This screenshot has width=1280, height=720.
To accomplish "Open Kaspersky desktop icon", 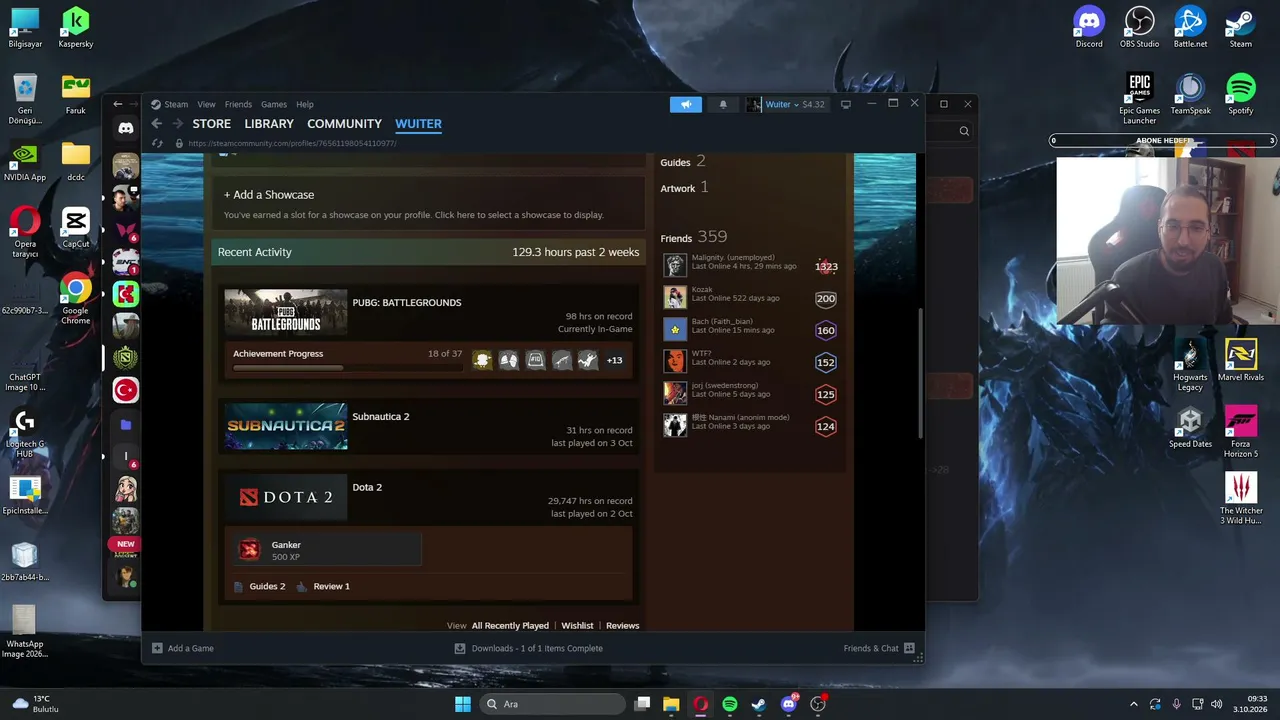I will coord(76,28).
